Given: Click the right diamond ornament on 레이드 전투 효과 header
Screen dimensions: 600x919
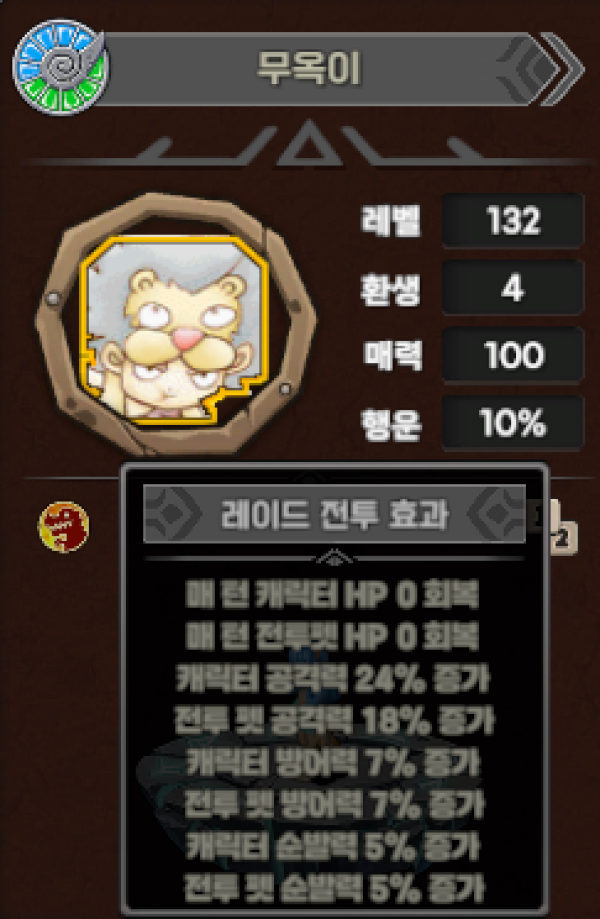Looking at the screenshot, I should click(x=497, y=513).
